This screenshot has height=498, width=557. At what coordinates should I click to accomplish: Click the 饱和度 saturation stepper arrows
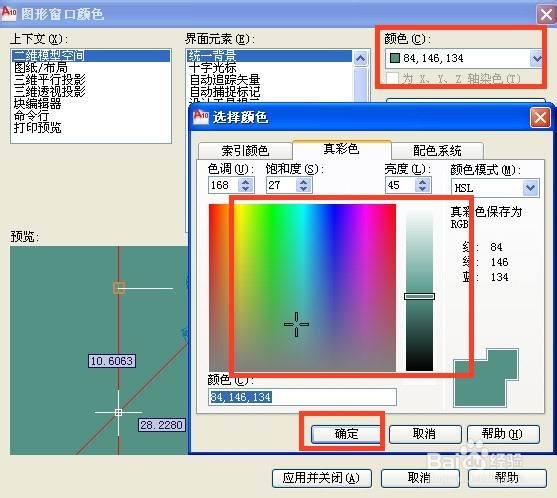click(304, 185)
